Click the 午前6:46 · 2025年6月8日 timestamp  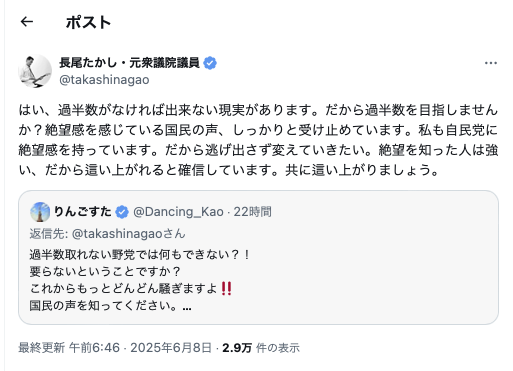point(140,348)
